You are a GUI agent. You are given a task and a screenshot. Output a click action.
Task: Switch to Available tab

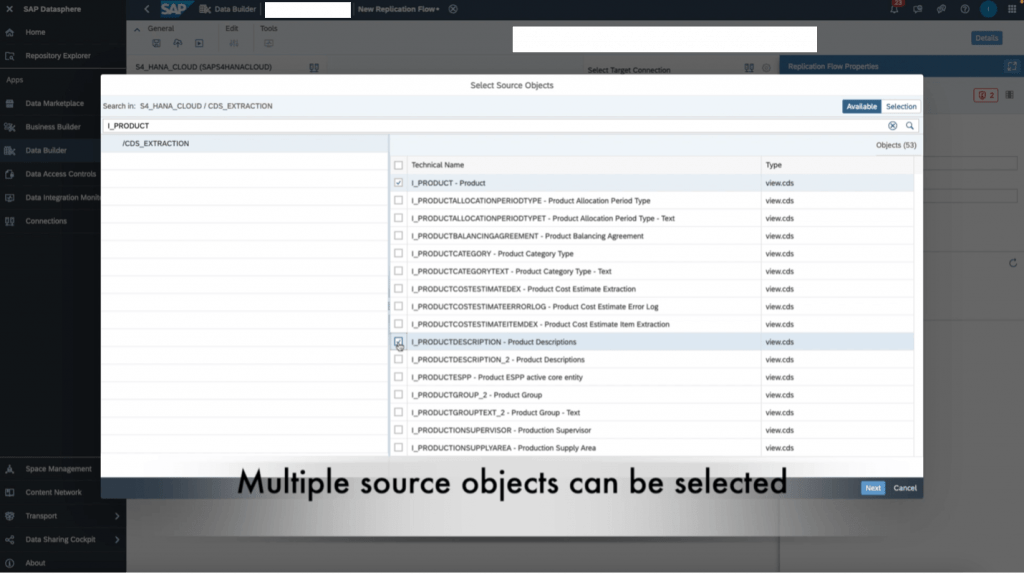coord(861,107)
